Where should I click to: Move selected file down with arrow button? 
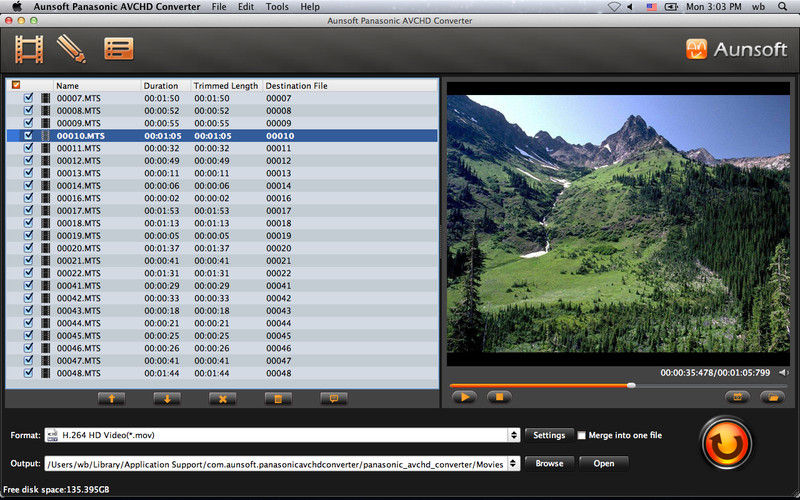(167, 398)
